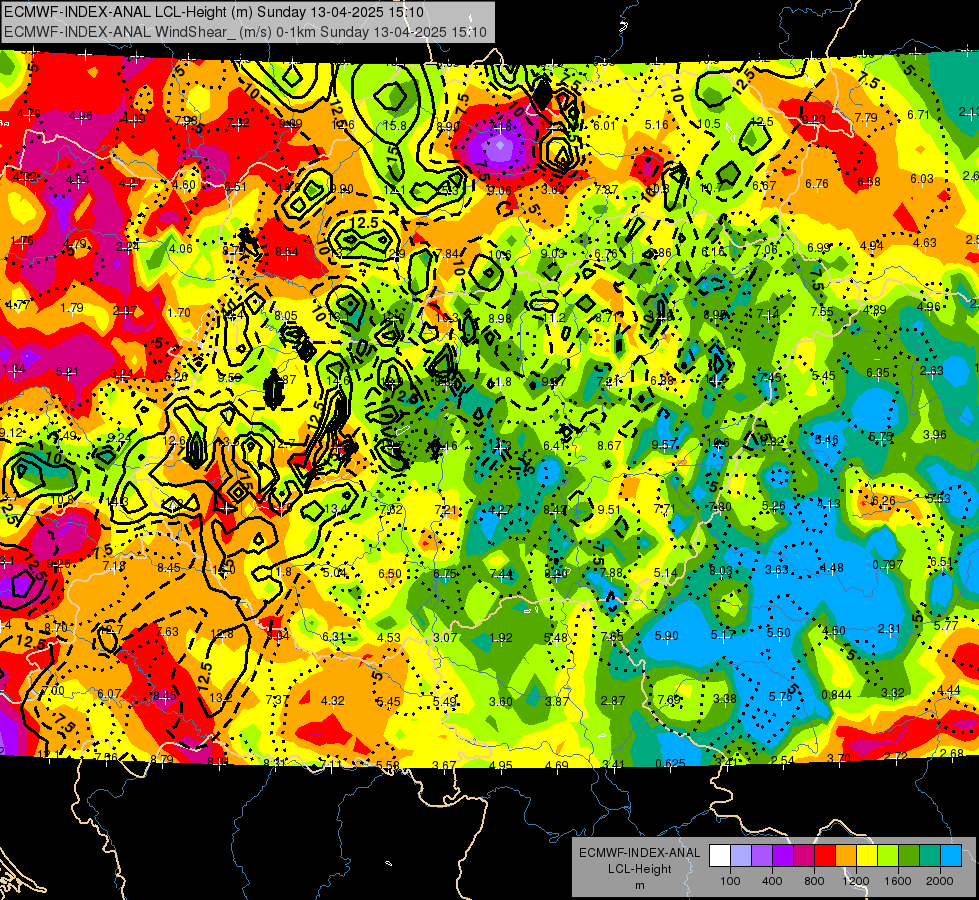Screen dimensions: 979x900
Task: Click the map value 4.13
Action: pos(829,503)
